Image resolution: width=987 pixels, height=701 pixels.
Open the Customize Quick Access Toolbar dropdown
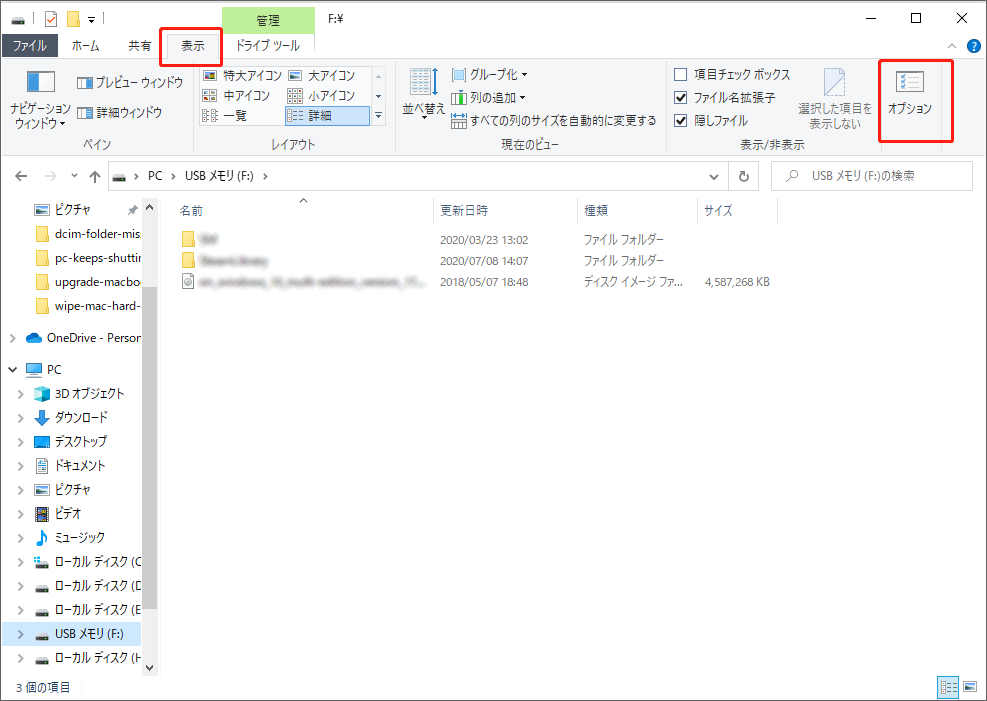91,20
